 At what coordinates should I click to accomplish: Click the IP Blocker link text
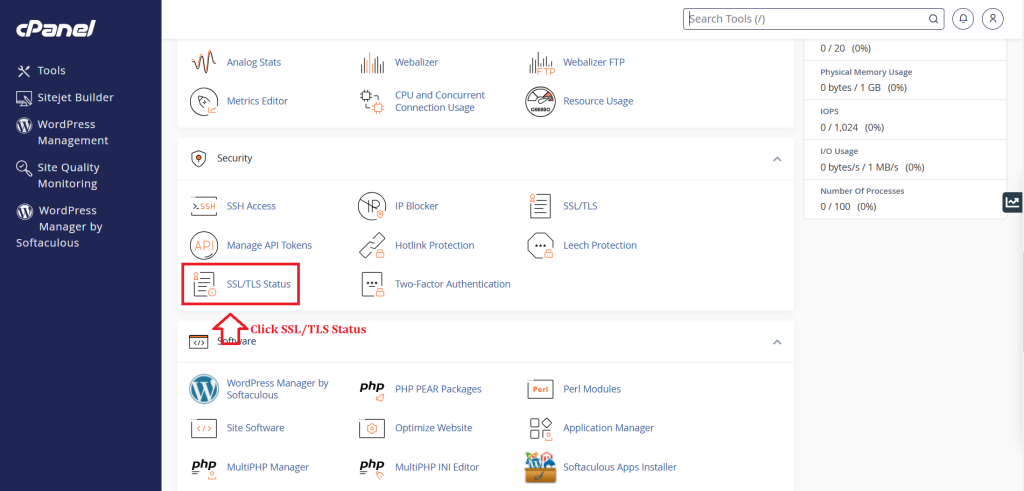pyautogui.click(x=417, y=206)
